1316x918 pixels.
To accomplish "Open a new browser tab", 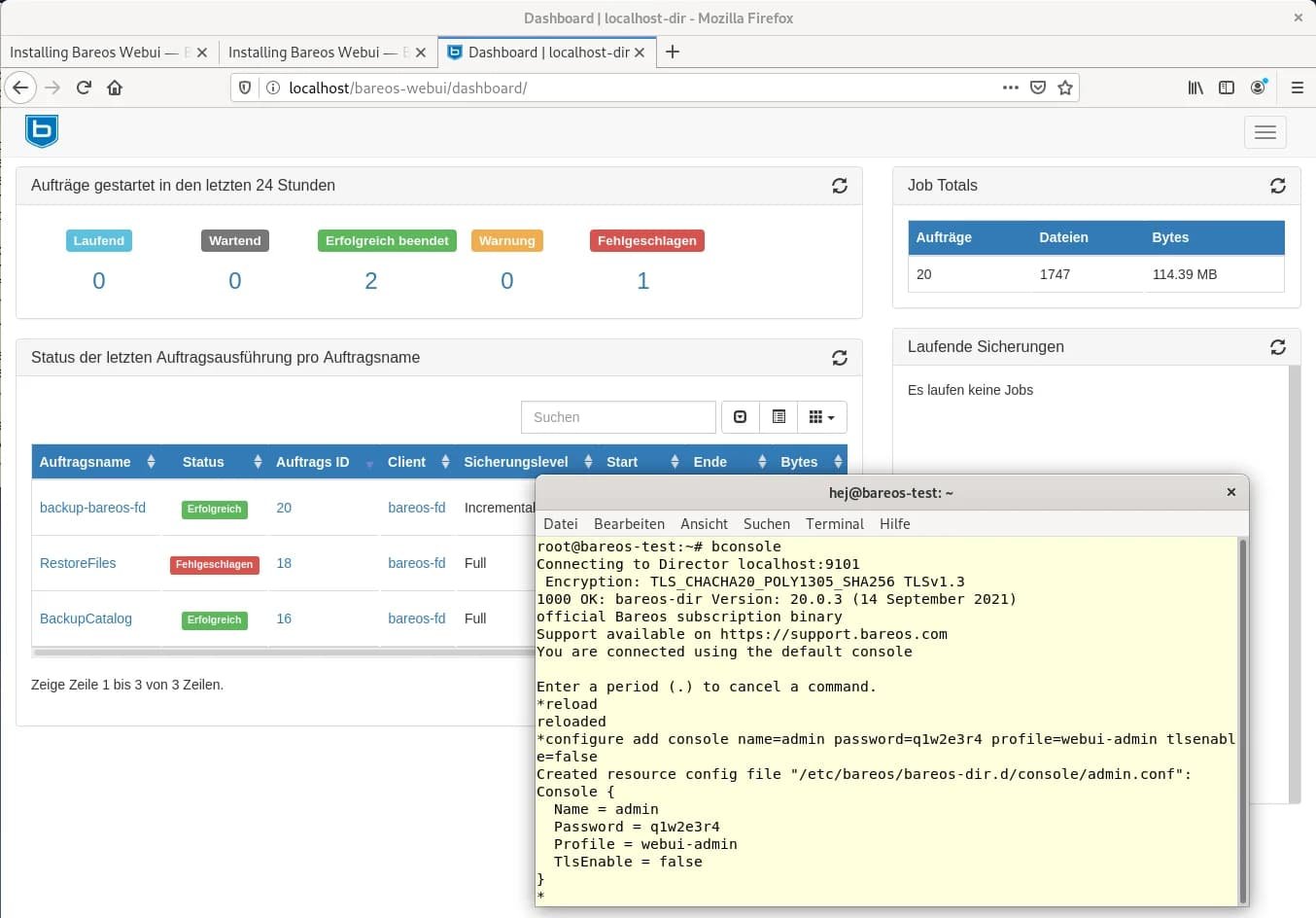I will 672,52.
